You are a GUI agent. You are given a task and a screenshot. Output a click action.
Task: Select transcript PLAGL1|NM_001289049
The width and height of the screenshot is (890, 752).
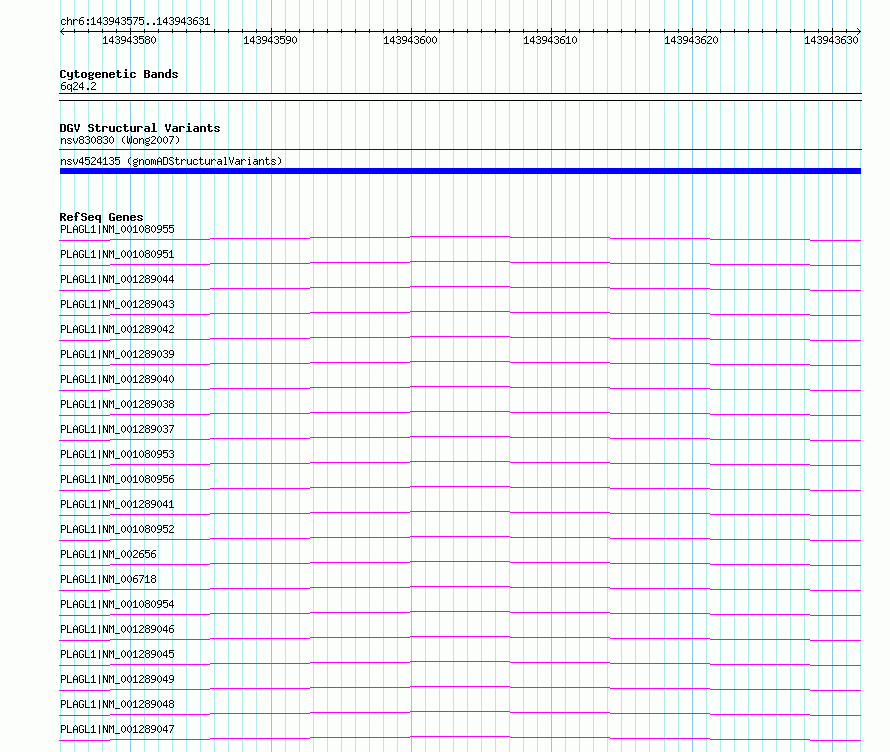tap(117, 679)
